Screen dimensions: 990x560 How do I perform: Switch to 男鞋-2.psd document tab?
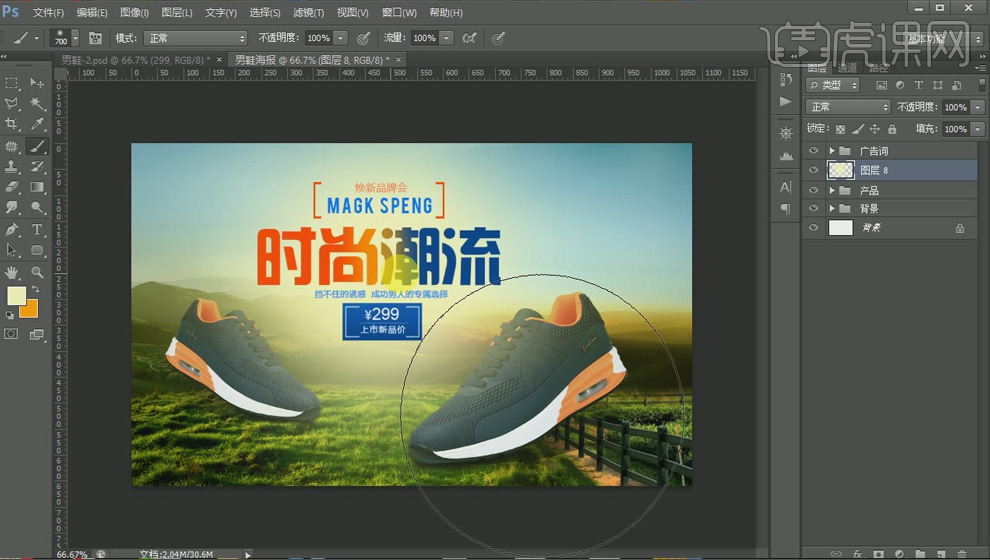136,60
